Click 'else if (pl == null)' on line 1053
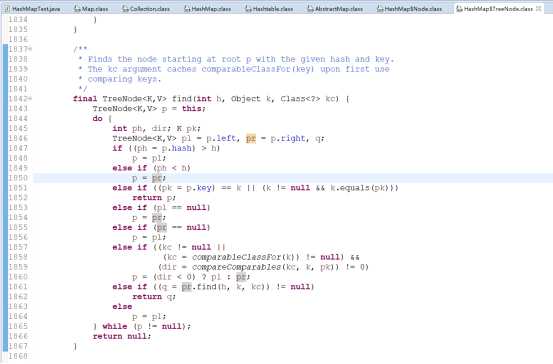The width and height of the screenshot is (553, 364). tap(161, 208)
